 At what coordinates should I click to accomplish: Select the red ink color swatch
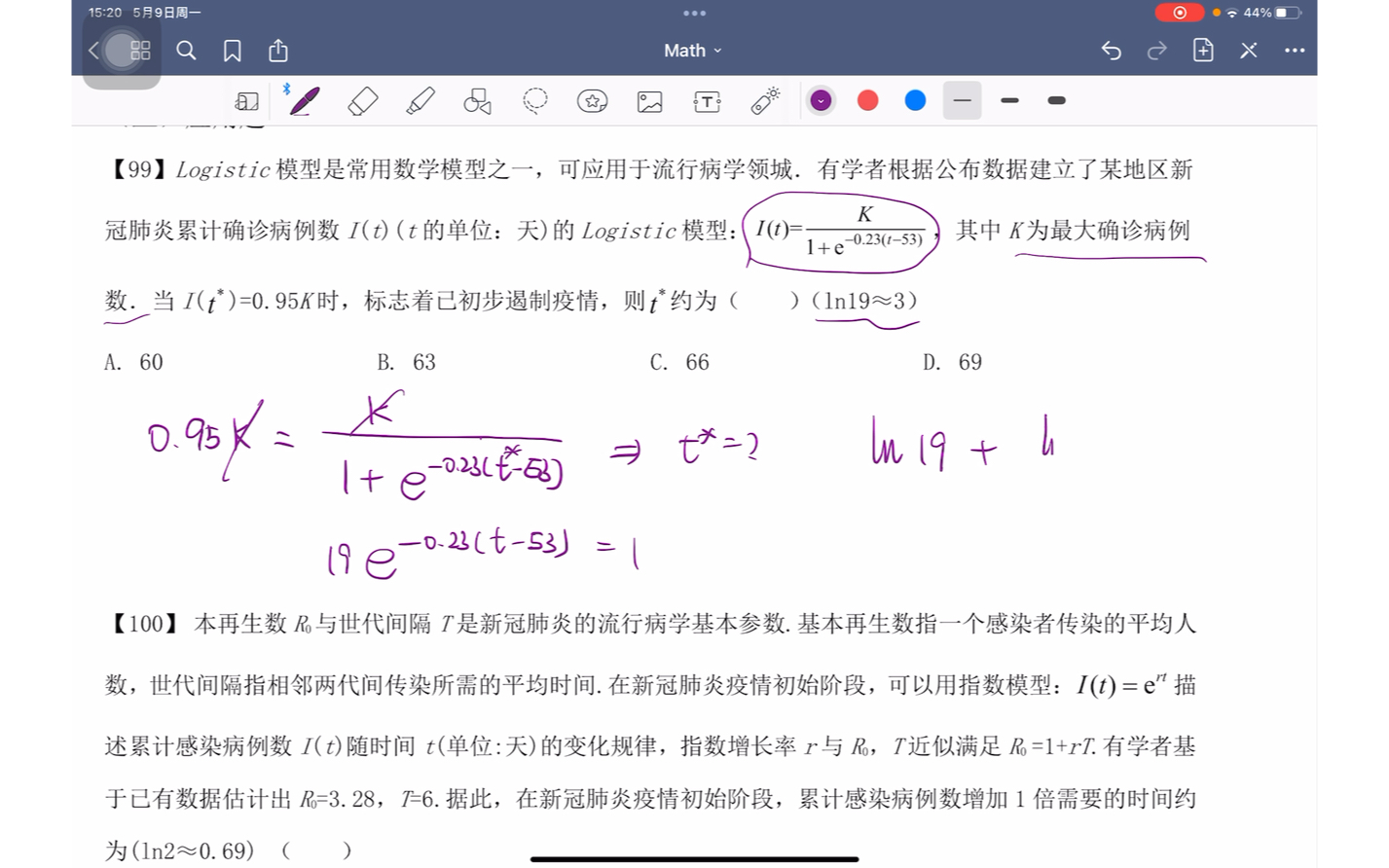pos(867,100)
